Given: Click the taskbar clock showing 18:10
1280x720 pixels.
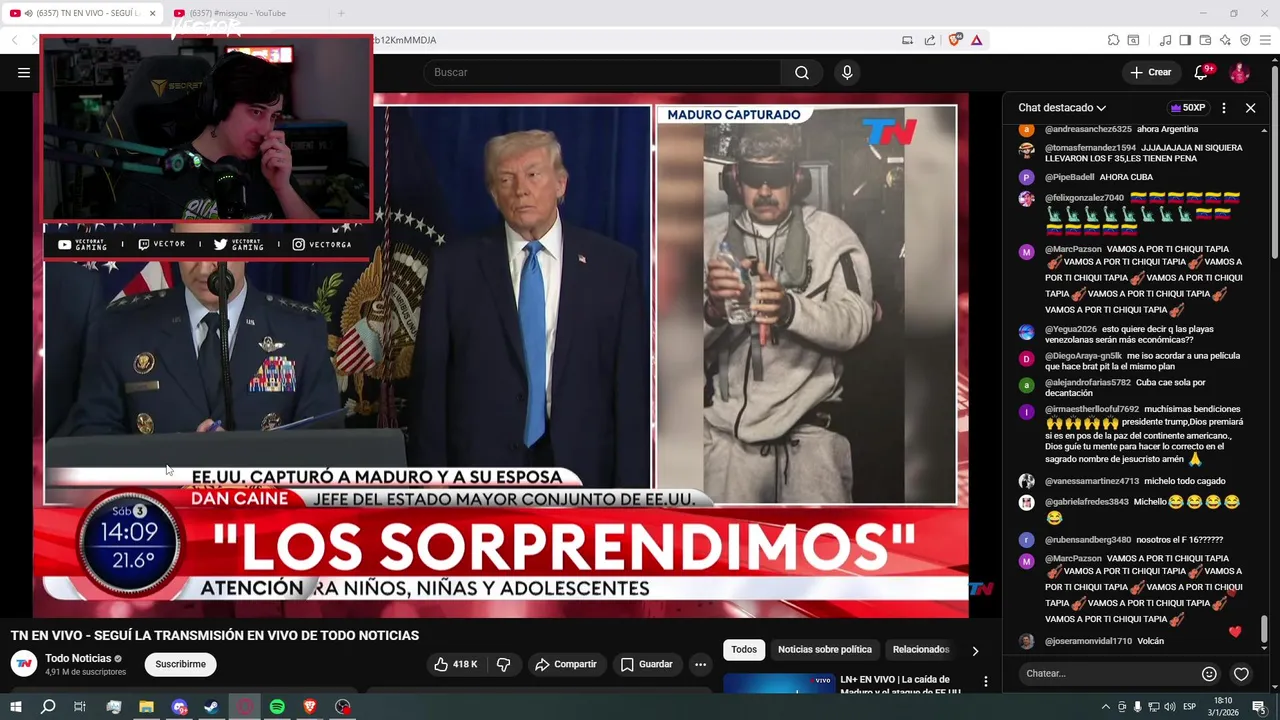Looking at the screenshot, I should 1224,707.
